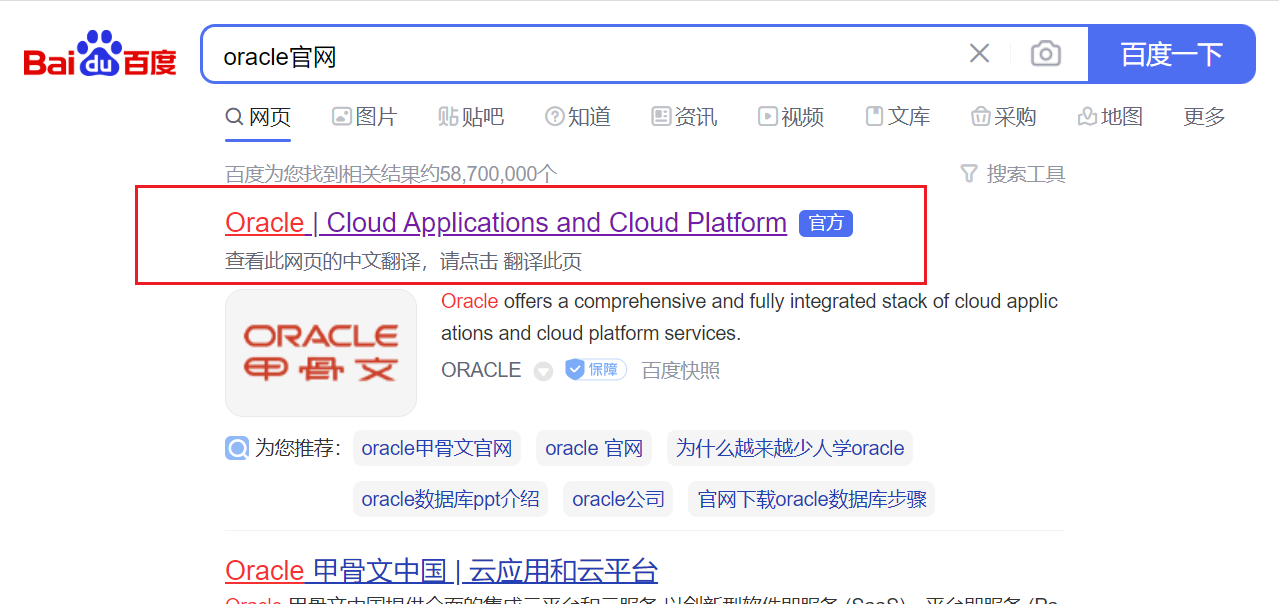Click the 百度一下 search button
1279x604 pixels.
[x=1171, y=54]
